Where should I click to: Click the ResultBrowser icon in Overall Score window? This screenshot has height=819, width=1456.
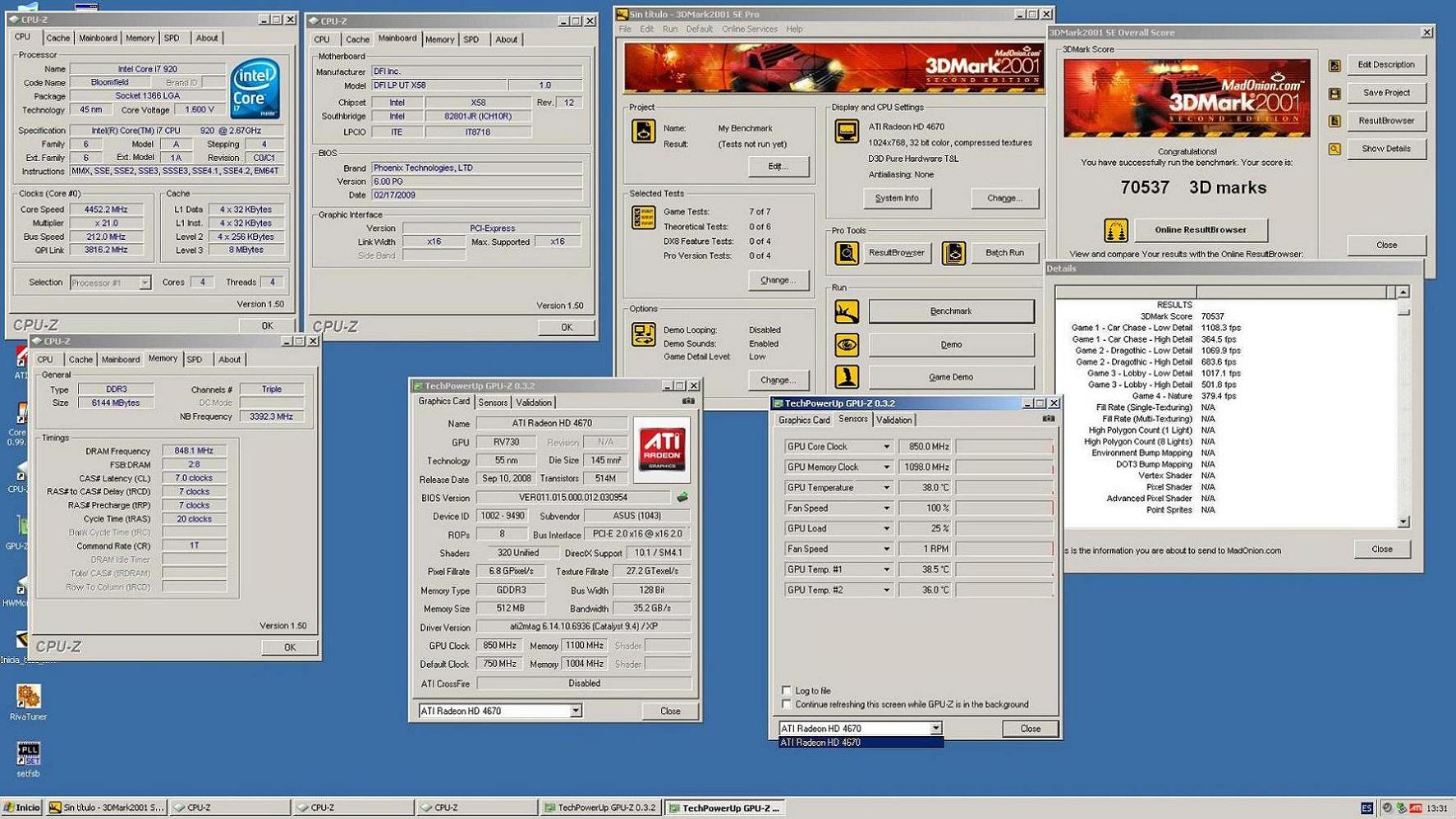click(1334, 122)
